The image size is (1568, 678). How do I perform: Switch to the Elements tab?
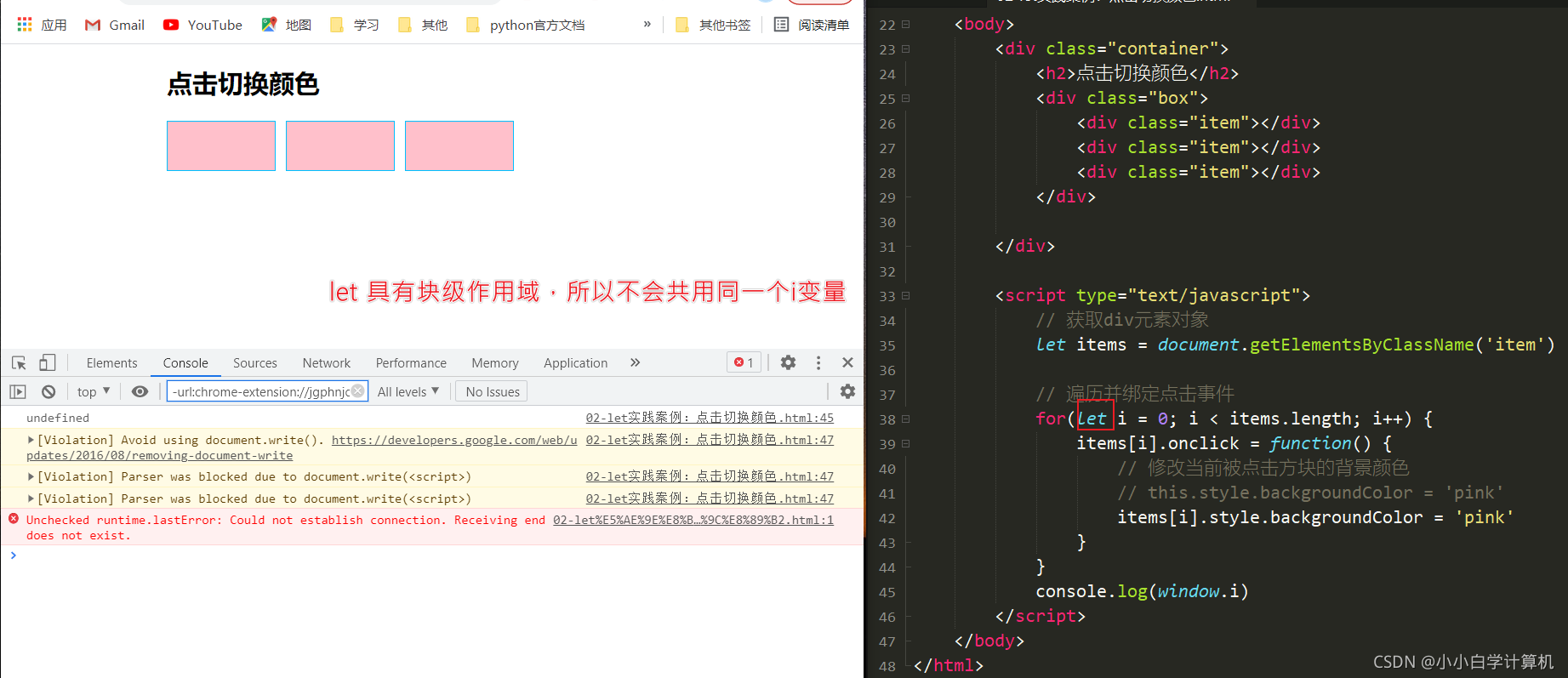pyautogui.click(x=111, y=362)
